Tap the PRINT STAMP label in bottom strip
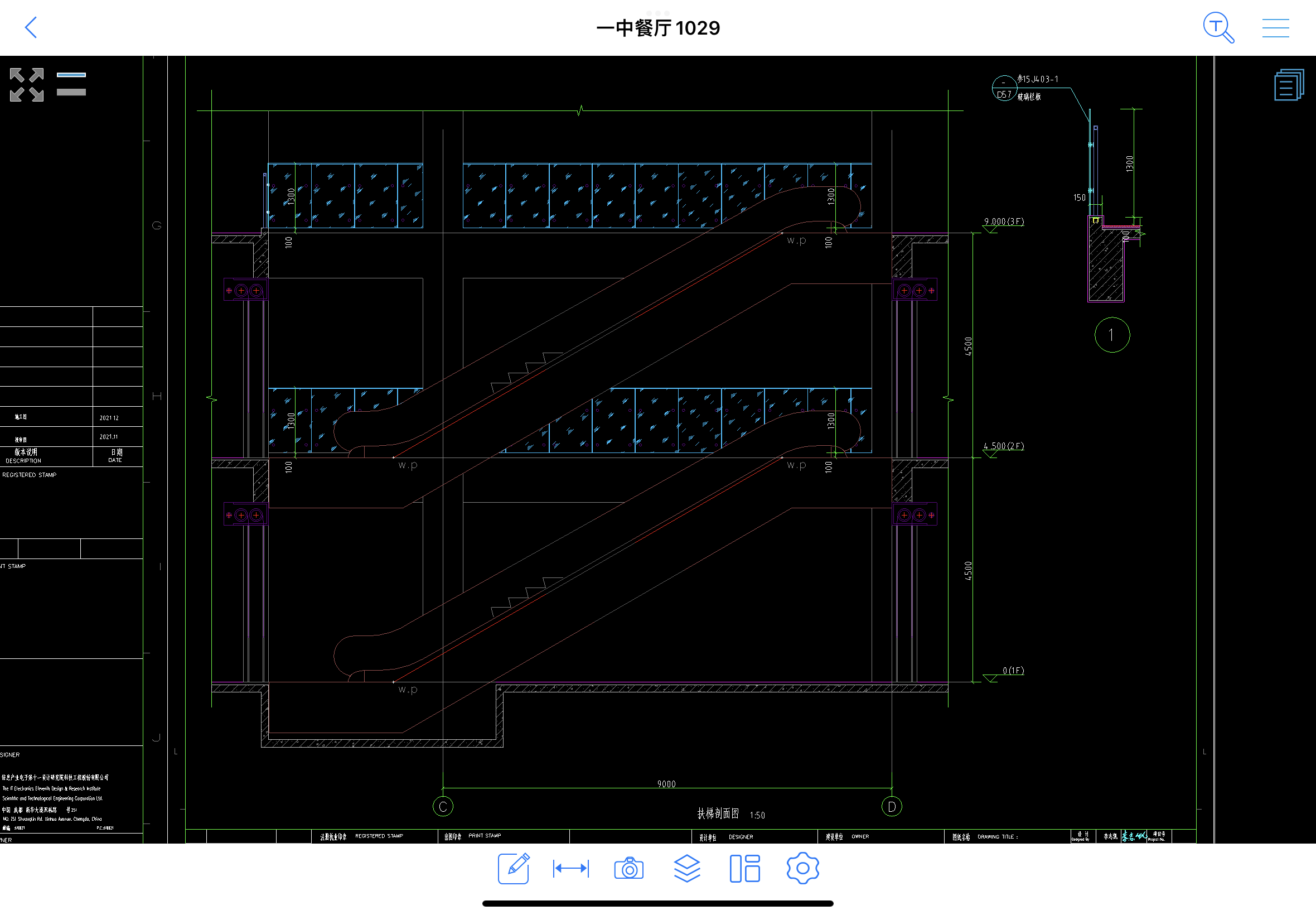This screenshot has width=1316, height=915. point(485,836)
